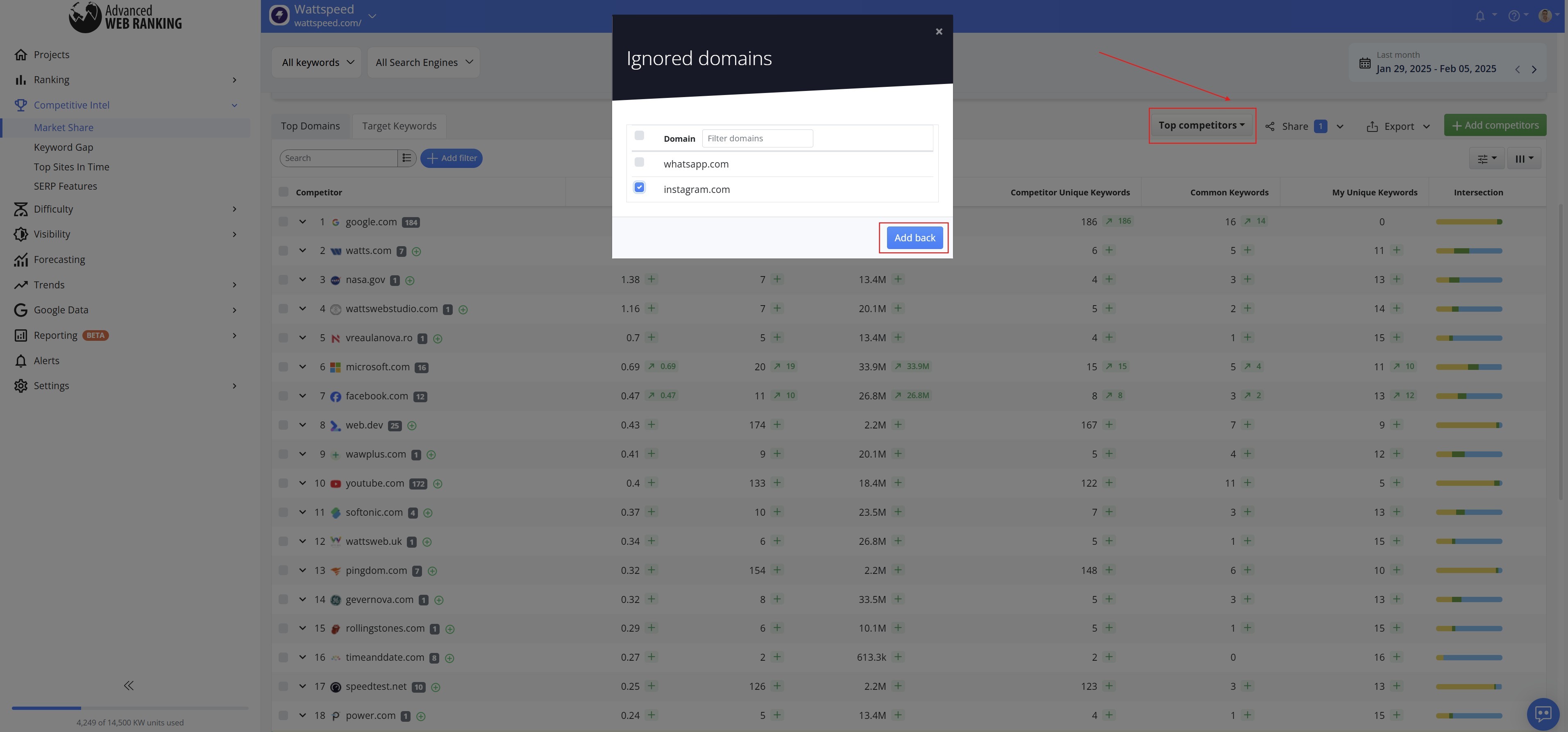Click the Advanced Web Ranking logo
The width and height of the screenshot is (1568, 732).
pos(125,16)
